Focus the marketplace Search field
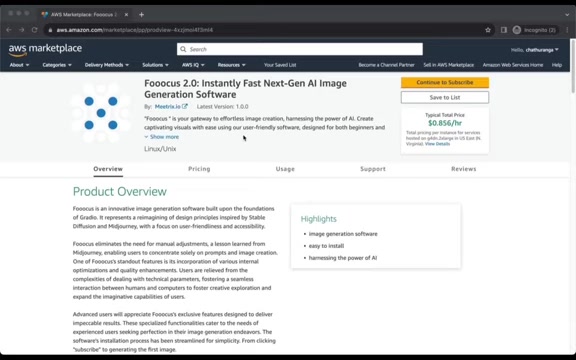The height and width of the screenshot is (360, 576). 300,49
